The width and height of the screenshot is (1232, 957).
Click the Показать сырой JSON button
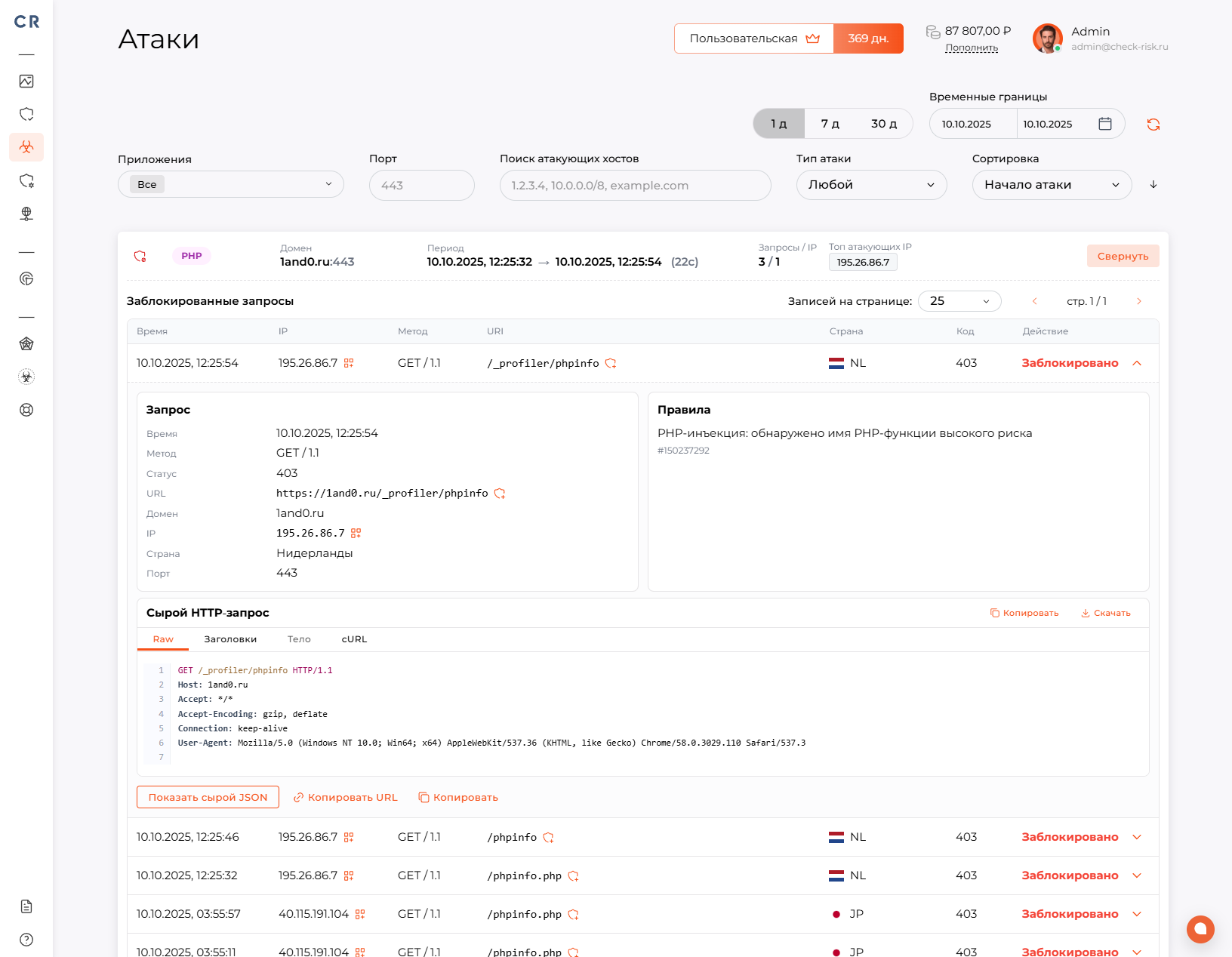(x=208, y=797)
